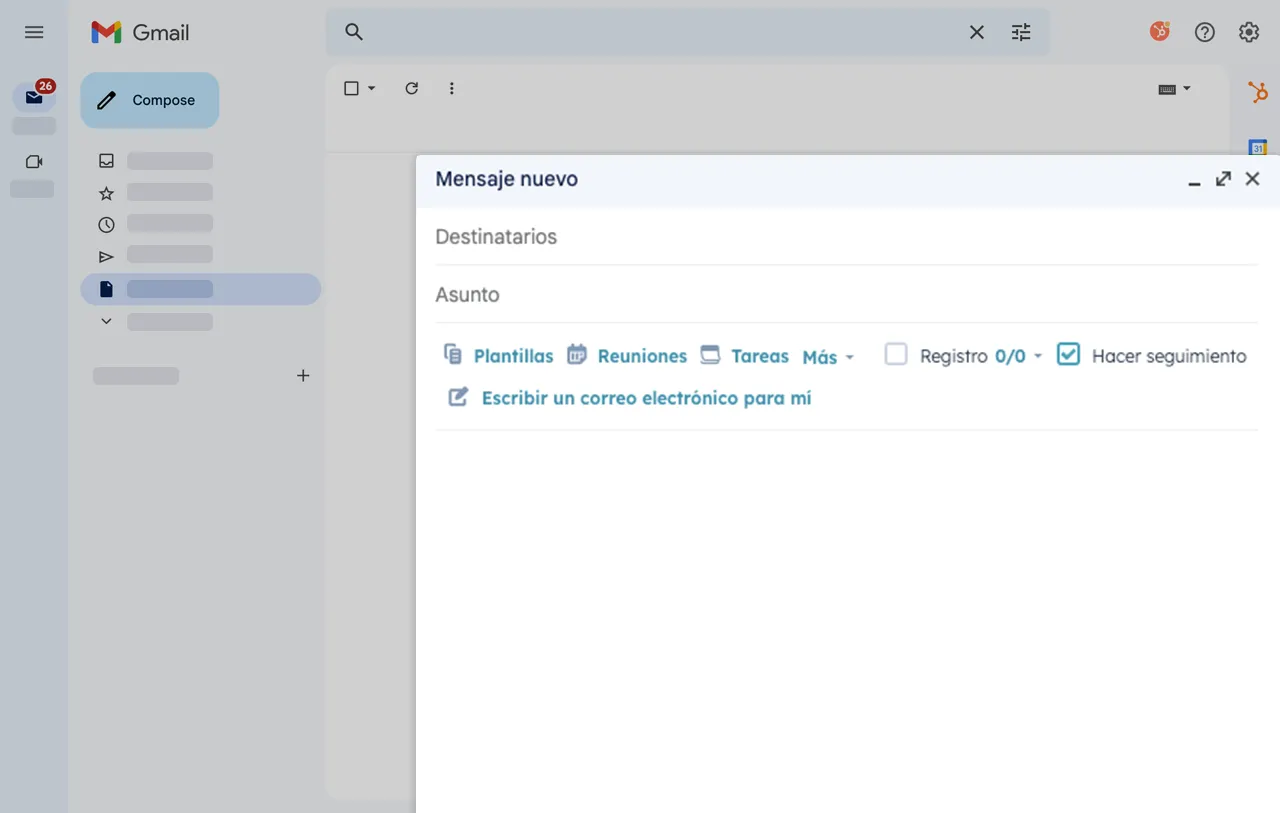Clear search with the X icon
The width and height of the screenshot is (1280, 813).
[977, 32]
